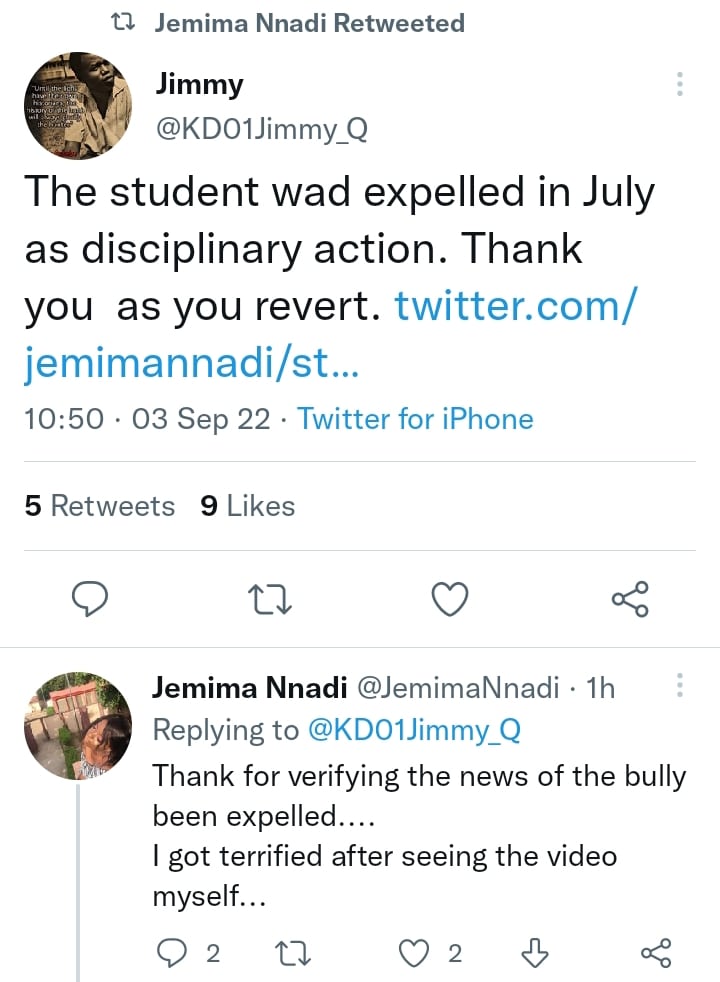The height and width of the screenshot is (982, 720).
Task: Retweet Jimmy's main tweet
Action: 269,599
